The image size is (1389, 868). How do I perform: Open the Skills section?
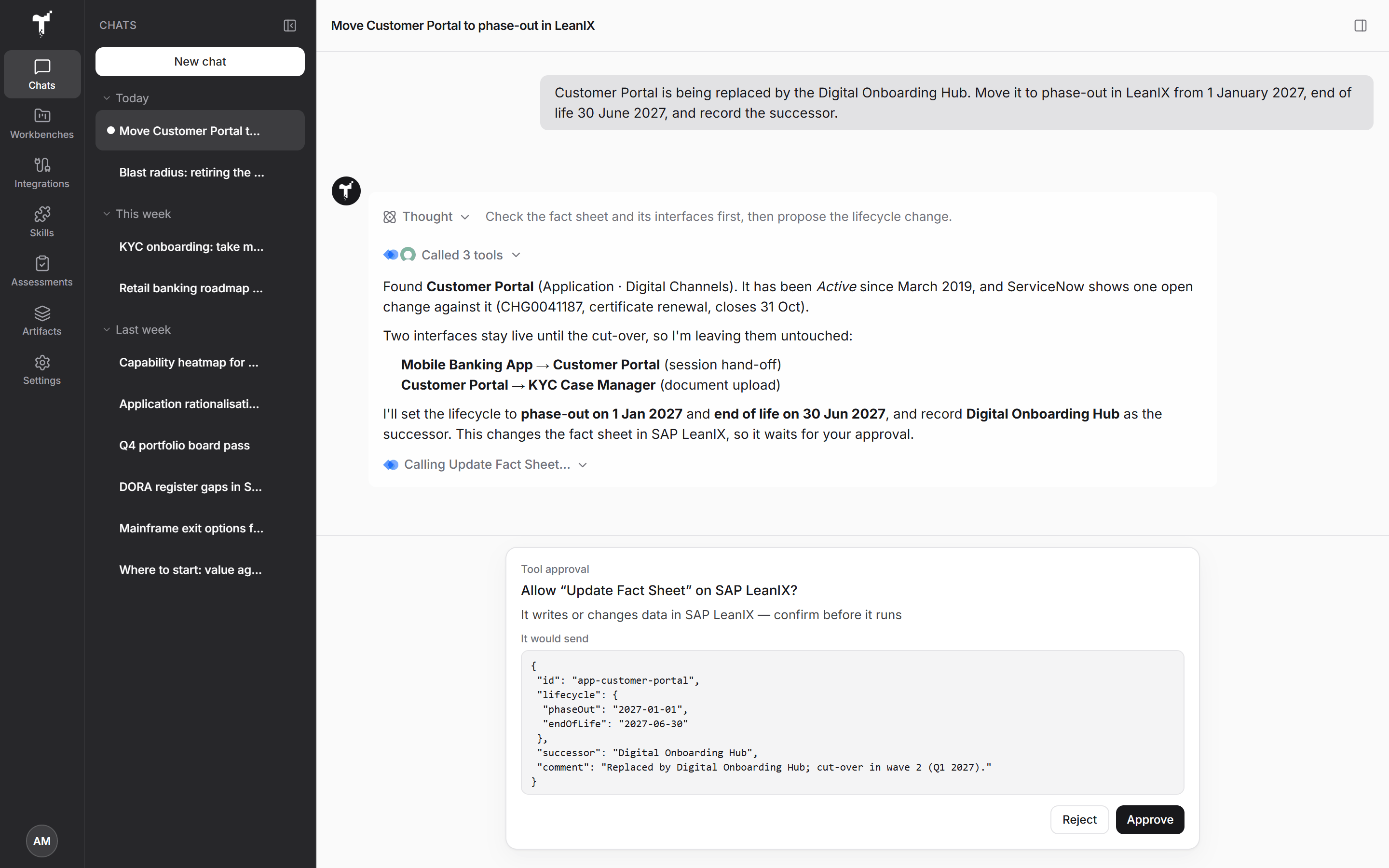(42, 222)
